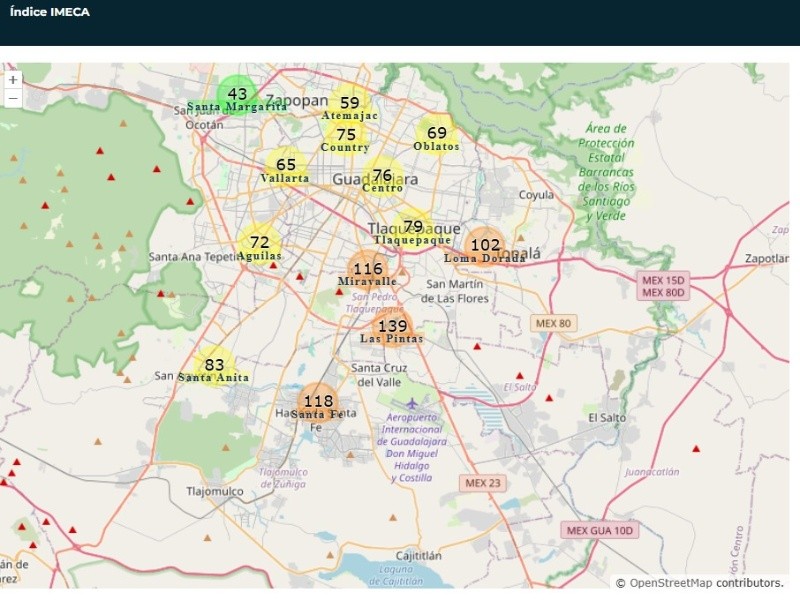800x600 pixels.
Task: Click the MEX 80 highway shield label
Action: (x=553, y=323)
